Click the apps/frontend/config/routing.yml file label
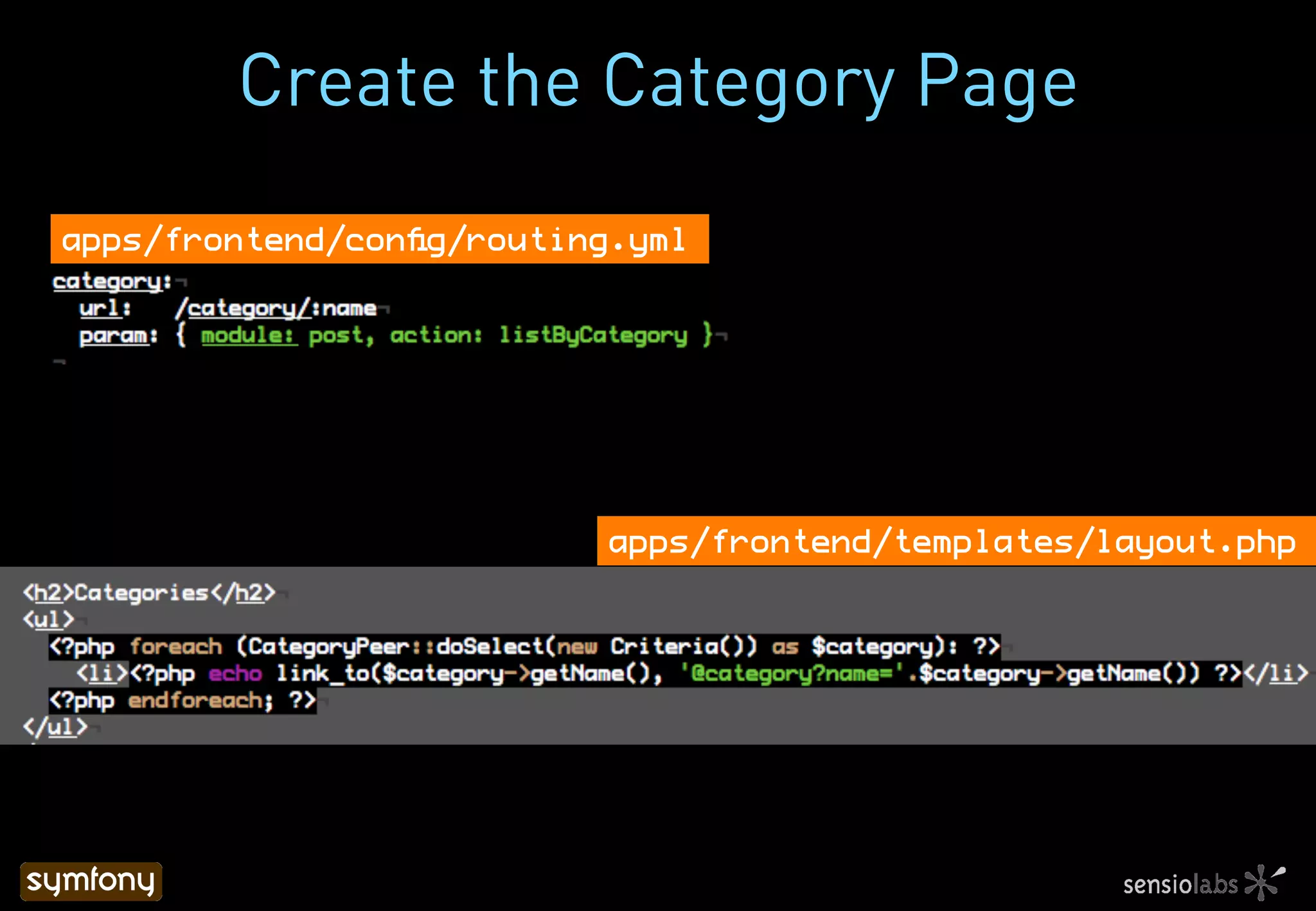Viewport: 1316px width, 911px height. tap(380, 239)
